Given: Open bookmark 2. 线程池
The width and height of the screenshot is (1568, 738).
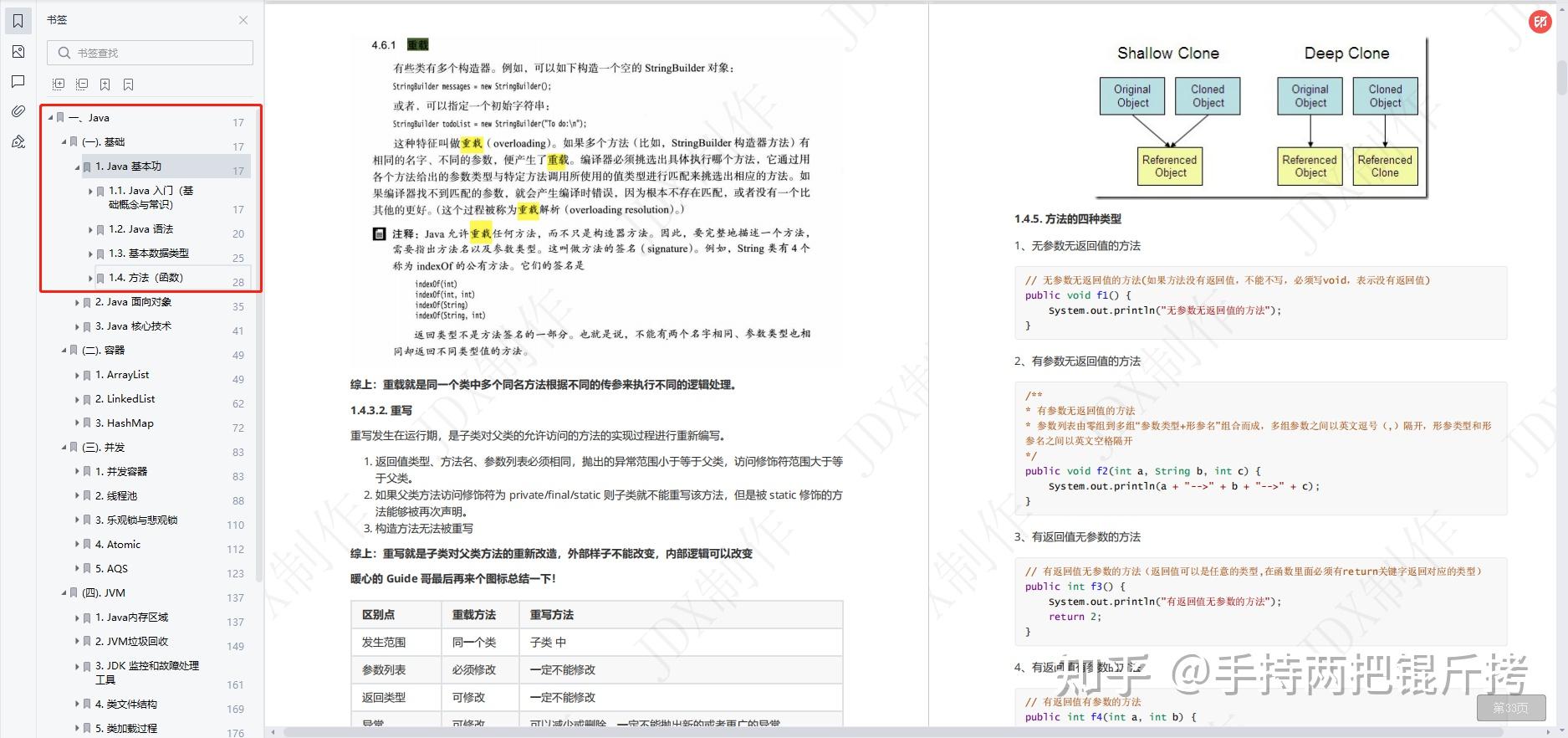Looking at the screenshot, I should pyautogui.click(x=116, y=496).
